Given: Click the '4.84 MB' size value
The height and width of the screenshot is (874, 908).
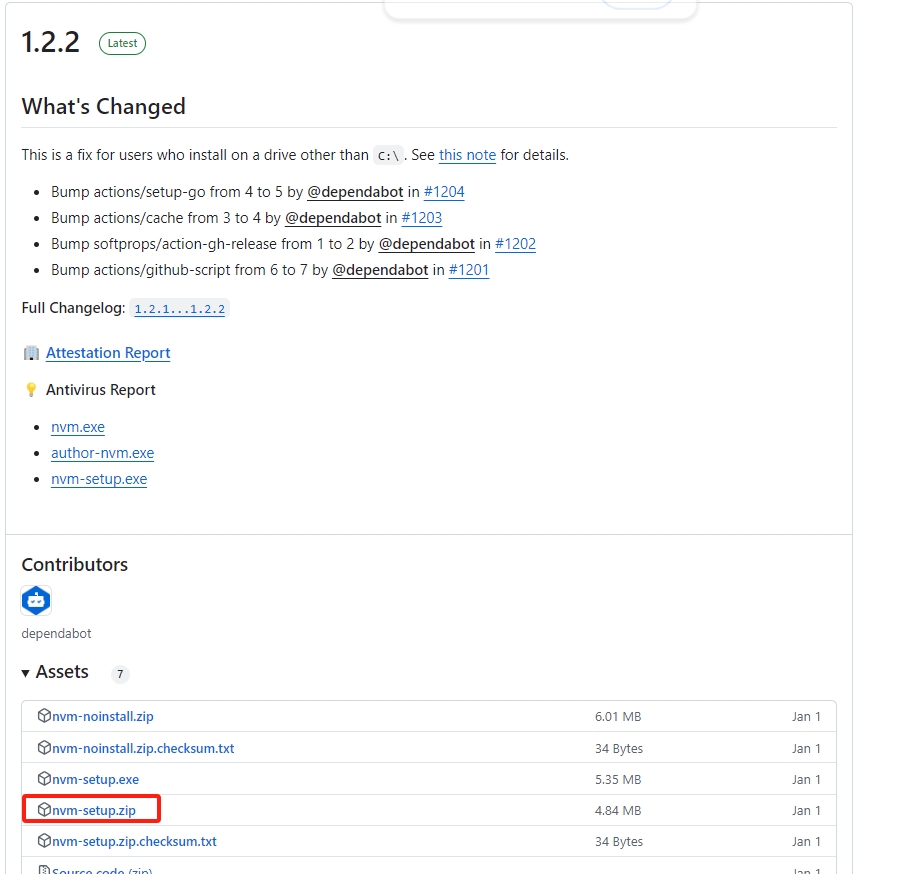Looking at the screenshot, I should (x=618, y=811).
